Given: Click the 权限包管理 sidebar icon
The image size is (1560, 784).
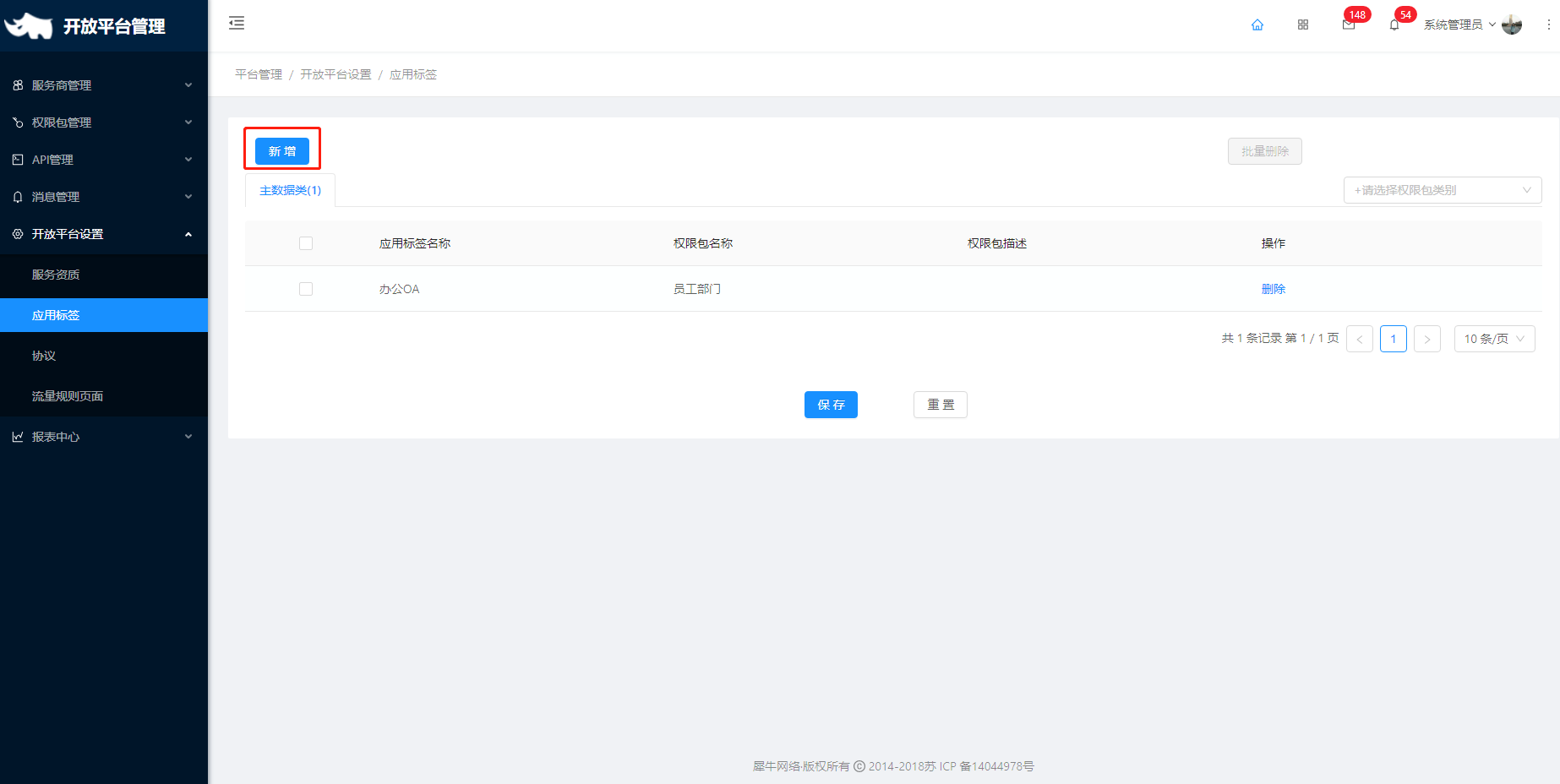Looking at the screenshot, I should [x=18, y=122].
